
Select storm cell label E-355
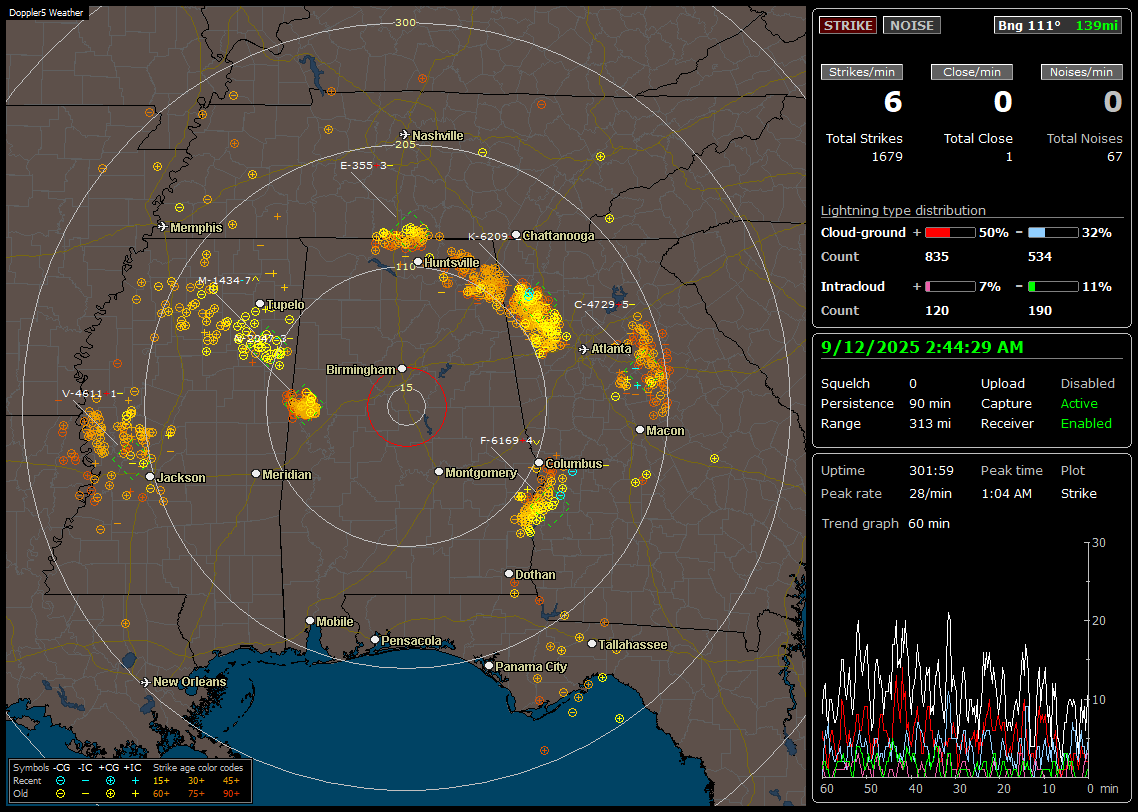[x=366, y=165]
